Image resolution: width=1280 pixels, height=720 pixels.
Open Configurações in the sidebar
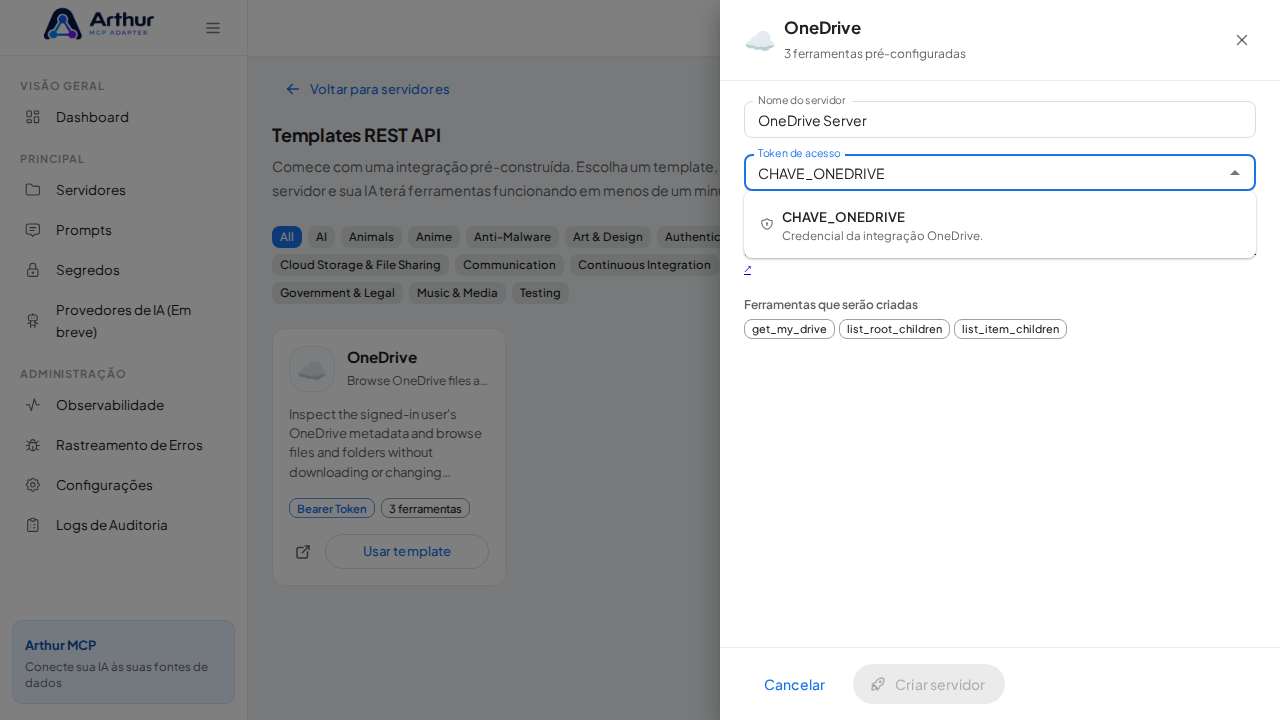tap(124, 485)
